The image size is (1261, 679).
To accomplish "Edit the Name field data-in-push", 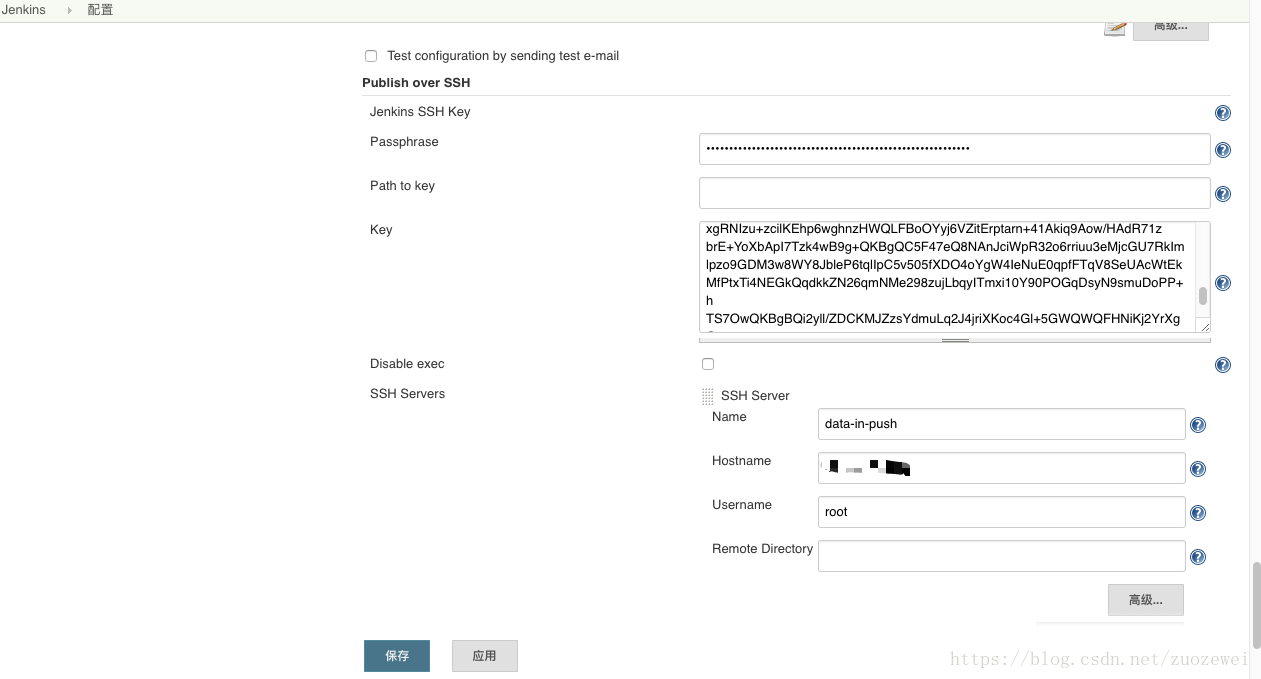I will pos(1002,424).
